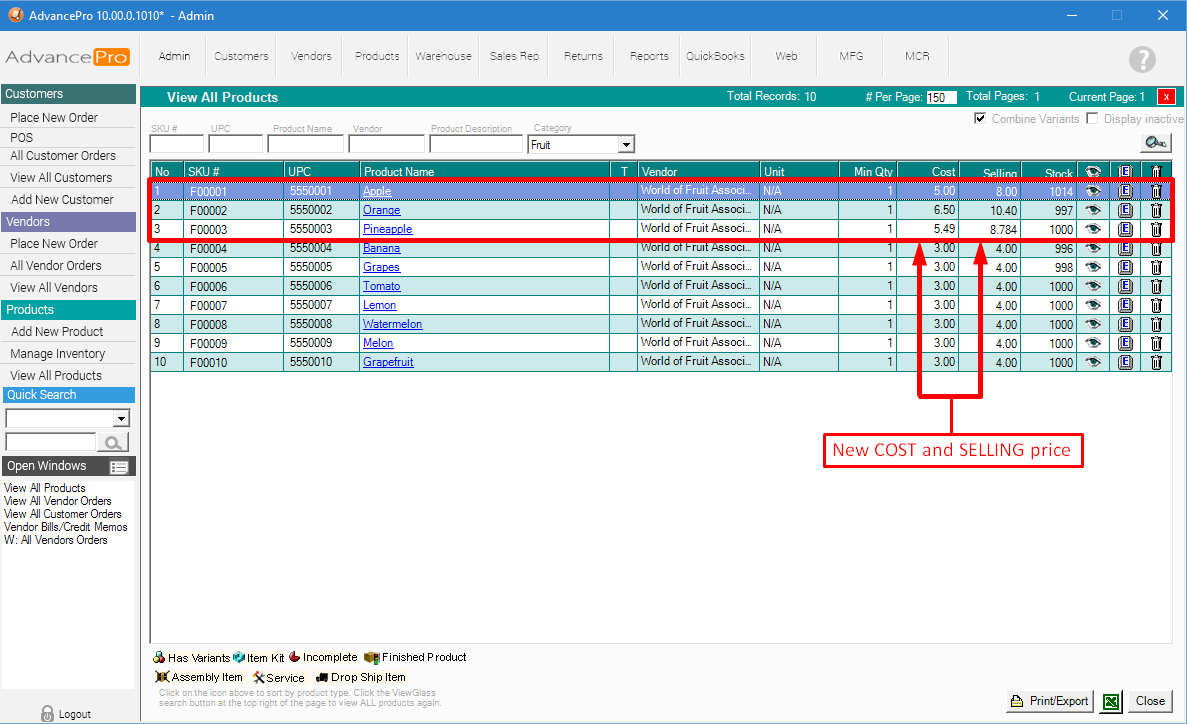Filter by Assembly Item icon in legend

click(162, 677)
